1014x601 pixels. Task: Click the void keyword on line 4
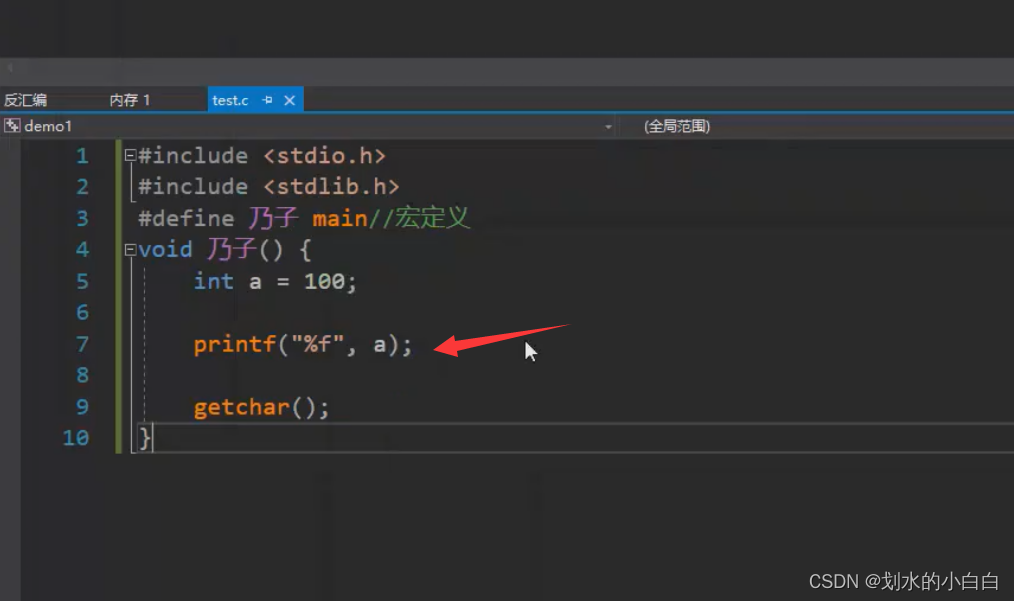[165, 250]
